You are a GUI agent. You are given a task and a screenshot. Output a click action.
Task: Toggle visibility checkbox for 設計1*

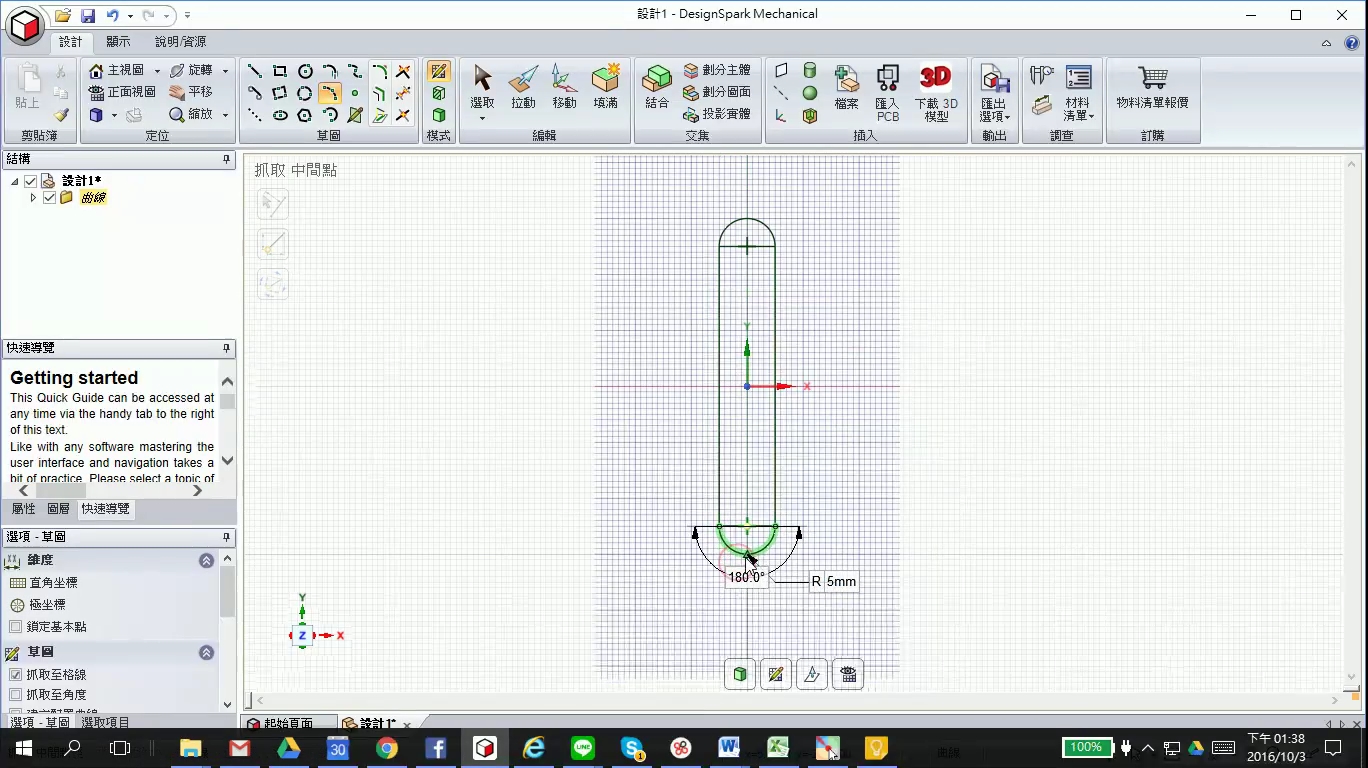click(31, 181)
